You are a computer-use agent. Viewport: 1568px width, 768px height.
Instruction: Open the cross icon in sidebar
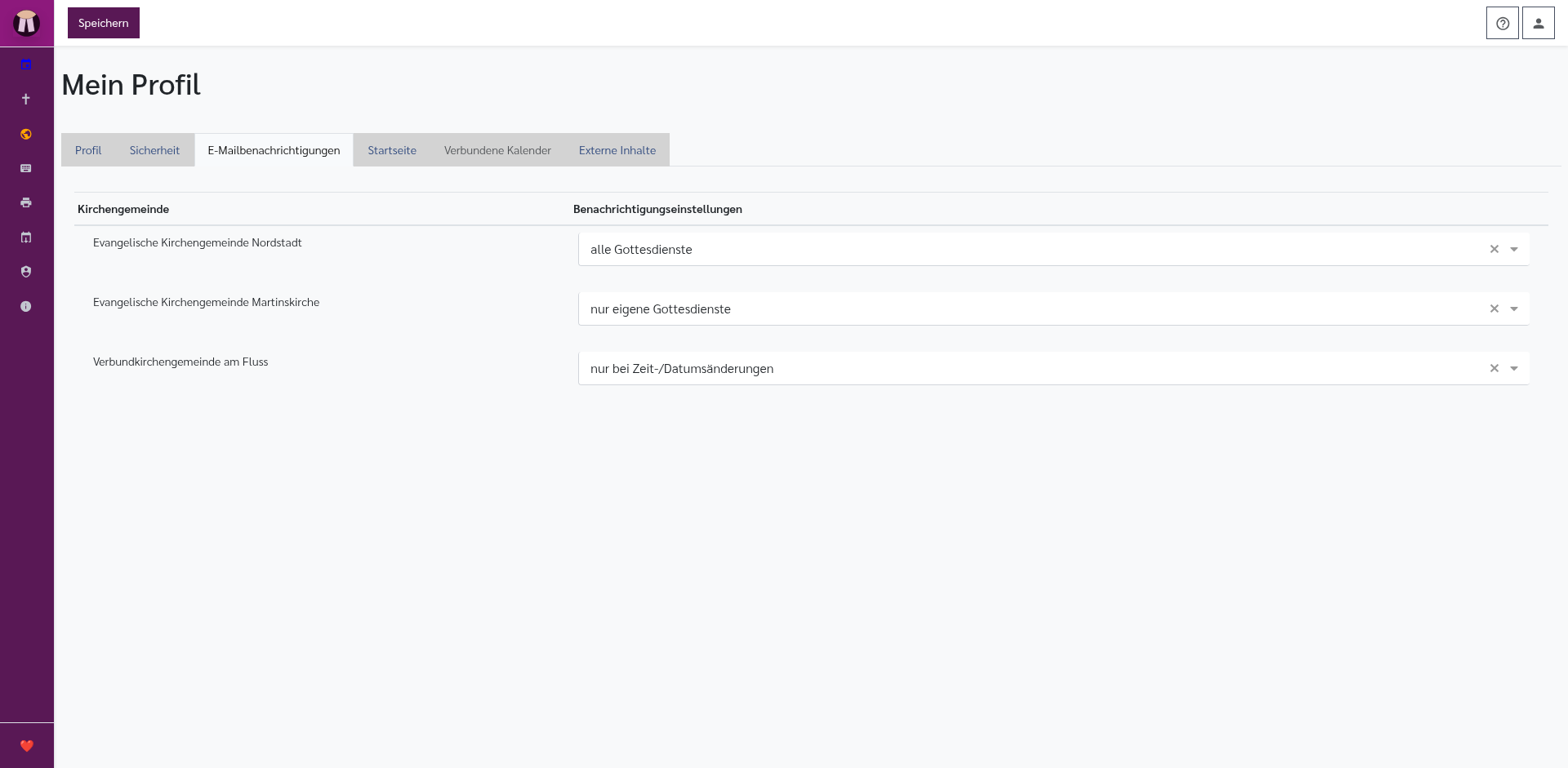pyautogui.click(x=26, y=99)
